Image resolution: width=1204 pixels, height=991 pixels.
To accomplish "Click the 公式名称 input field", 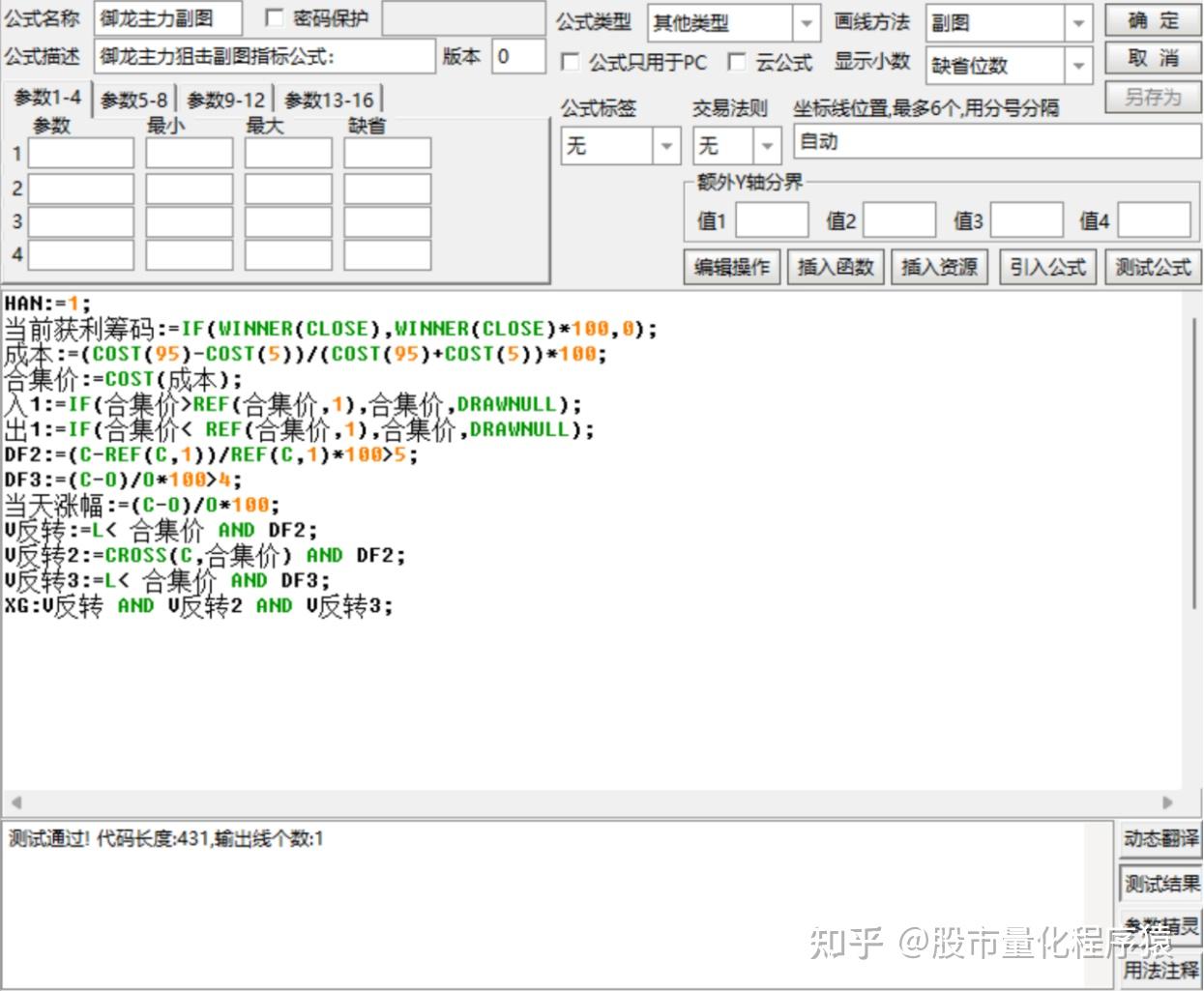I will pos(168,17).
